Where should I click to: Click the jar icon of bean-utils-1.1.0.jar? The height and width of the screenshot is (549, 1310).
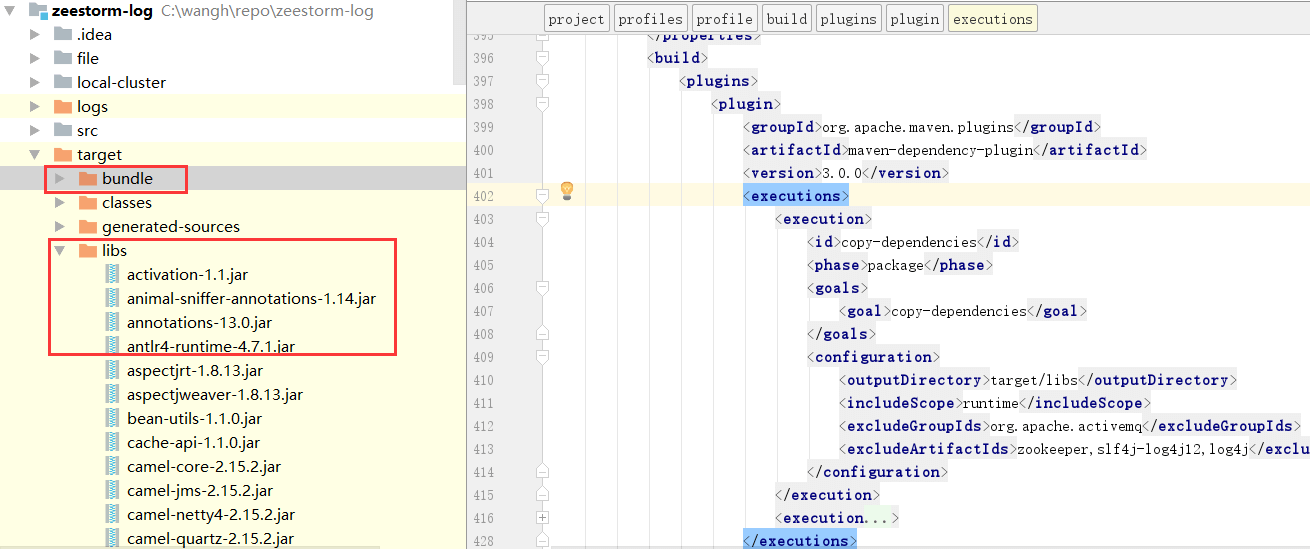[x=112, y=418]
